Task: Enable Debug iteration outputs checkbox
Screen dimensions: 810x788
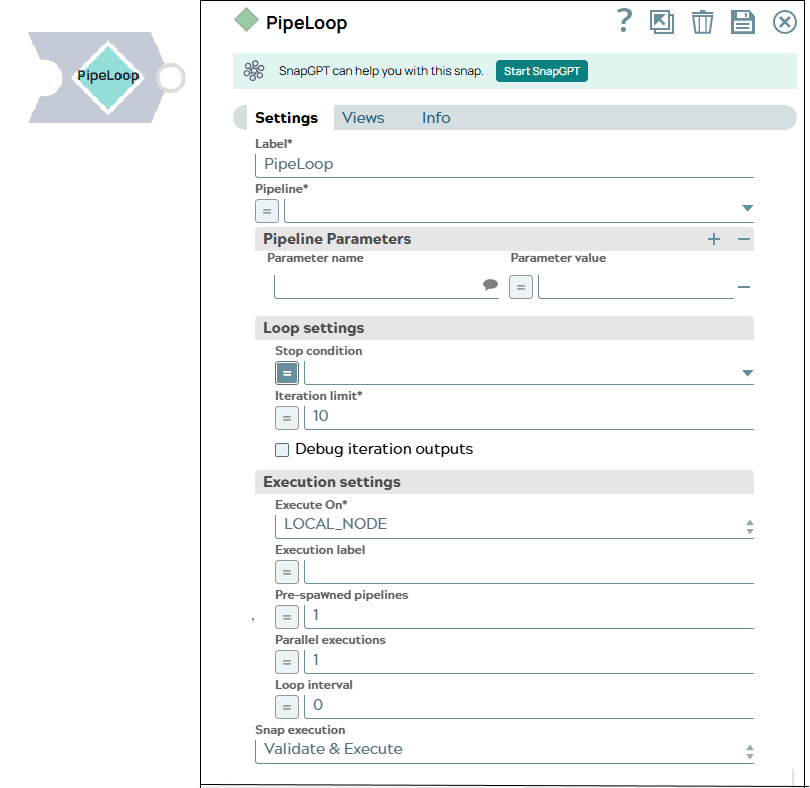Action: (282, 450)
